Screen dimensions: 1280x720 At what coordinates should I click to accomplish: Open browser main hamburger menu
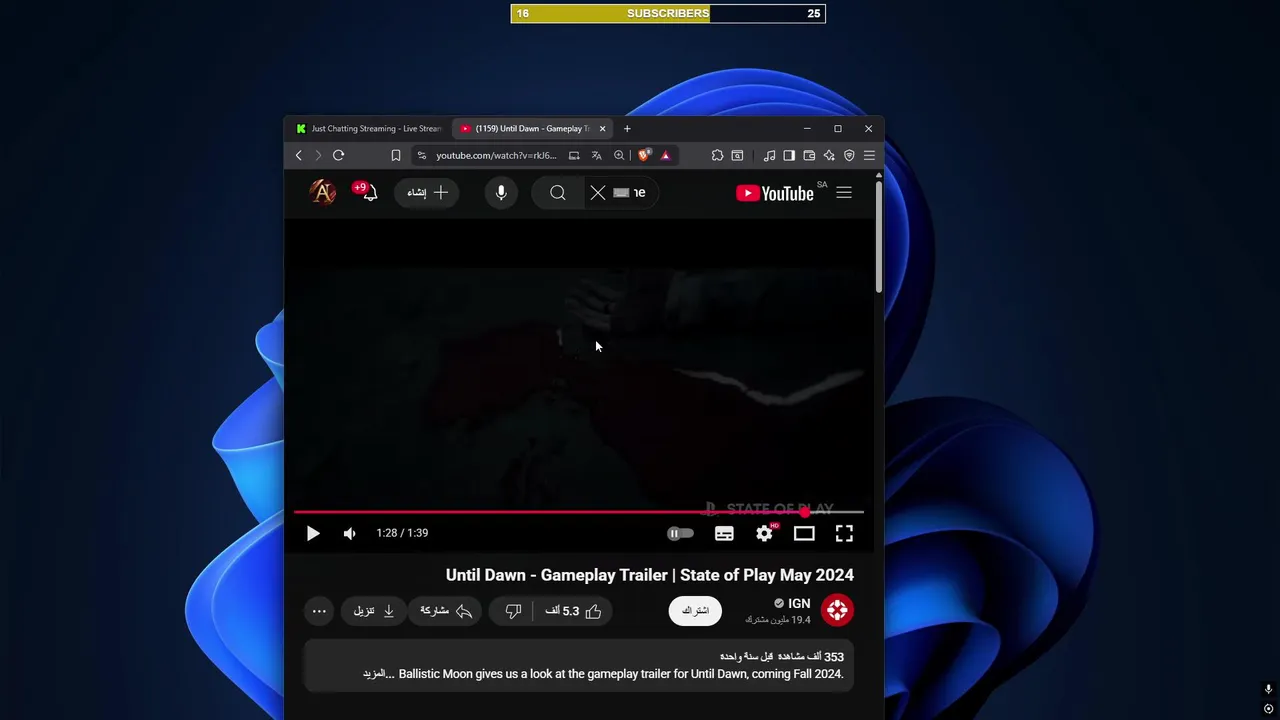point(869,155)
